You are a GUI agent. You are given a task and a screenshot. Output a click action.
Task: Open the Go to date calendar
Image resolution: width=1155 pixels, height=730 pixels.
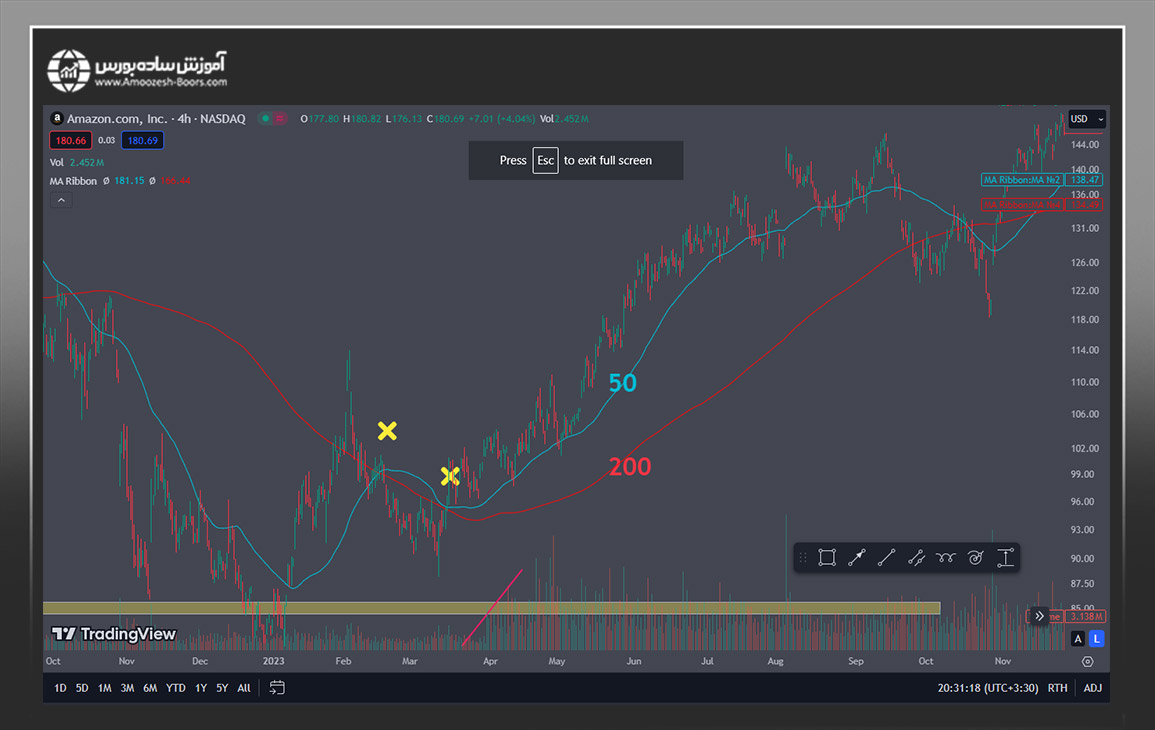(277, 688)
